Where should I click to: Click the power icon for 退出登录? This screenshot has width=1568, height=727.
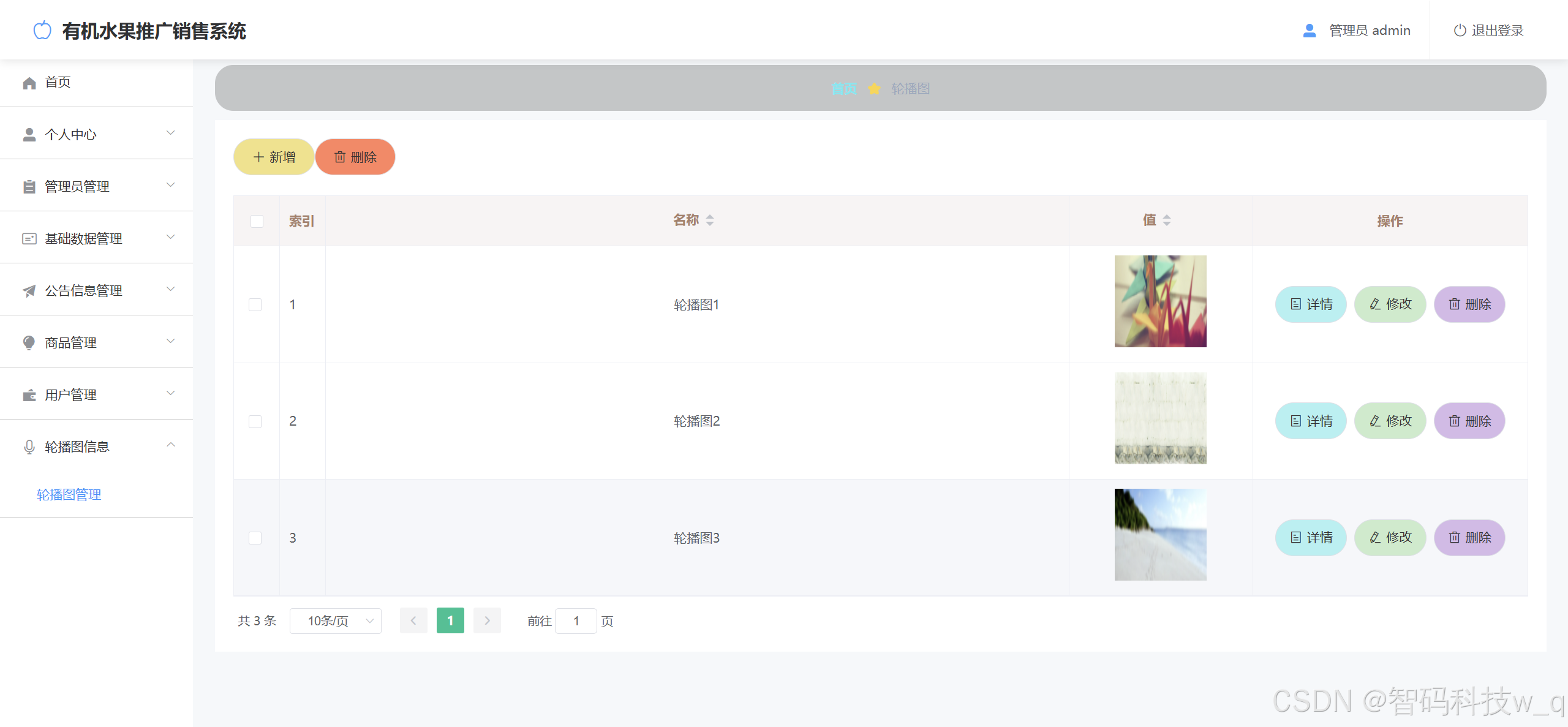point(1460,31)
